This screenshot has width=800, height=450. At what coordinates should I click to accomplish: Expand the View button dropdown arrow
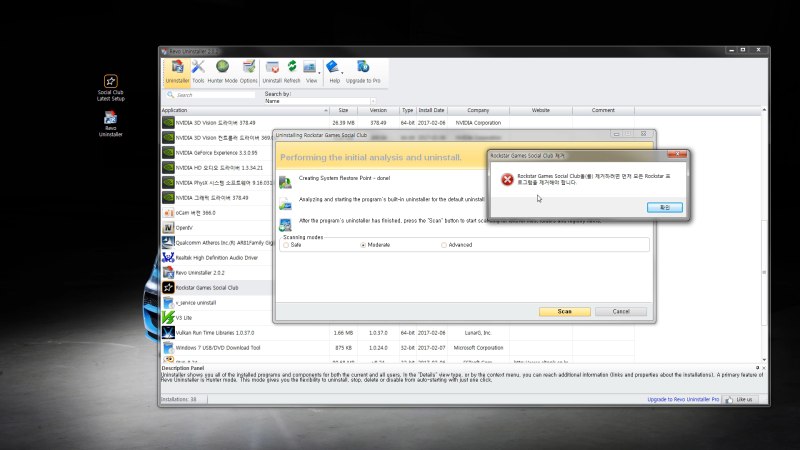pyautogui.click(x=319, y=73)
